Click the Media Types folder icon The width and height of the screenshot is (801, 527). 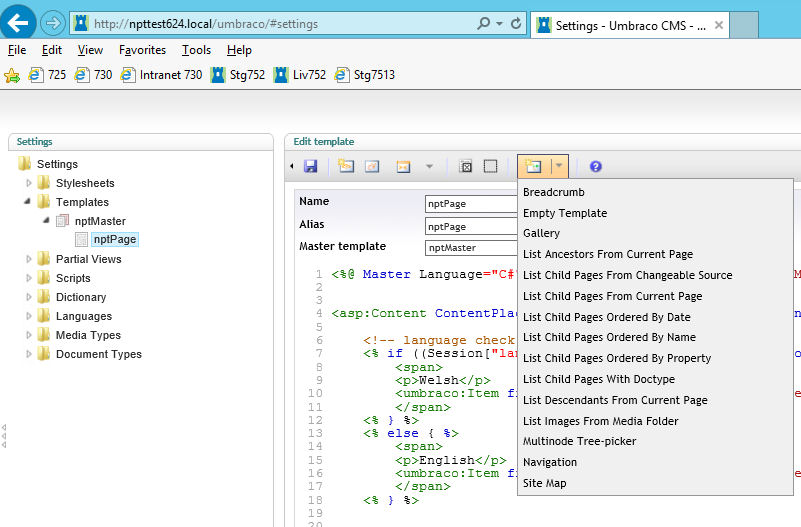(43, 334)
